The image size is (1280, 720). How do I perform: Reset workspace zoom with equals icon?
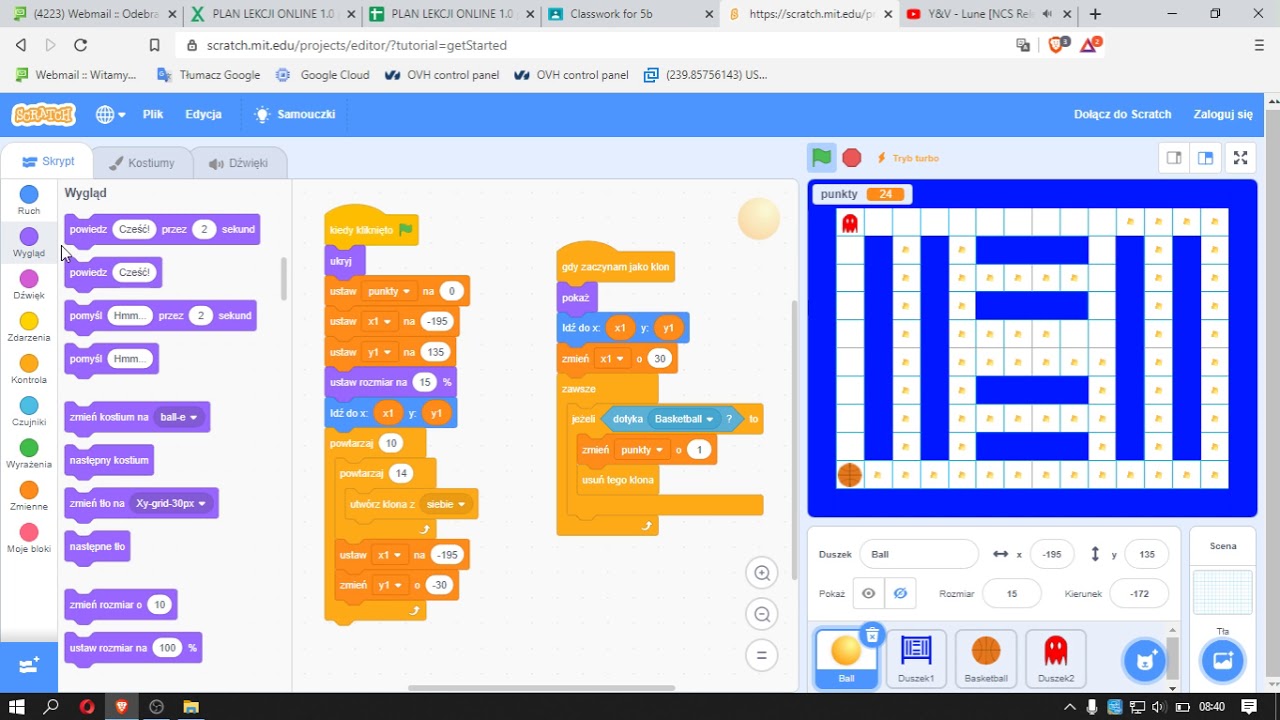pos(762,655)
